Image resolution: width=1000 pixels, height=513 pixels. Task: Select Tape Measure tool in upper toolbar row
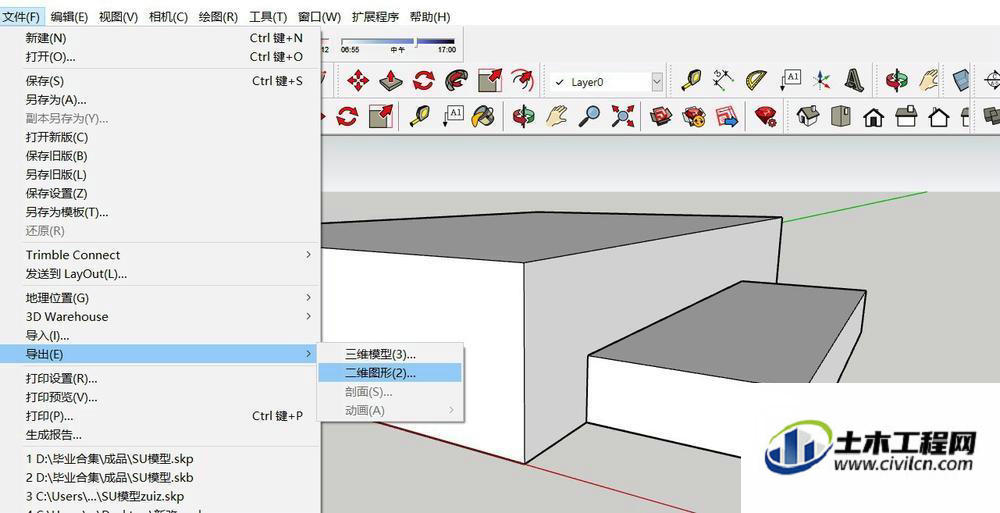tap(691, 80)
